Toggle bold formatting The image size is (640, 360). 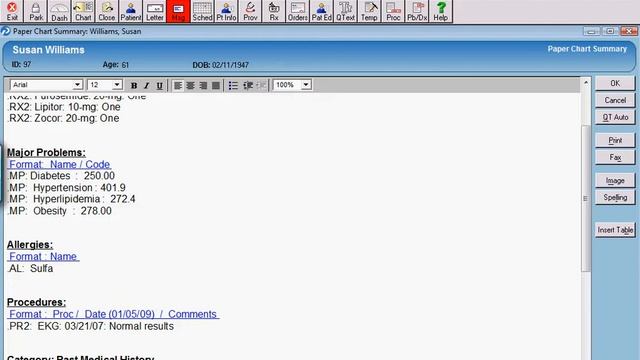point(133,85)
